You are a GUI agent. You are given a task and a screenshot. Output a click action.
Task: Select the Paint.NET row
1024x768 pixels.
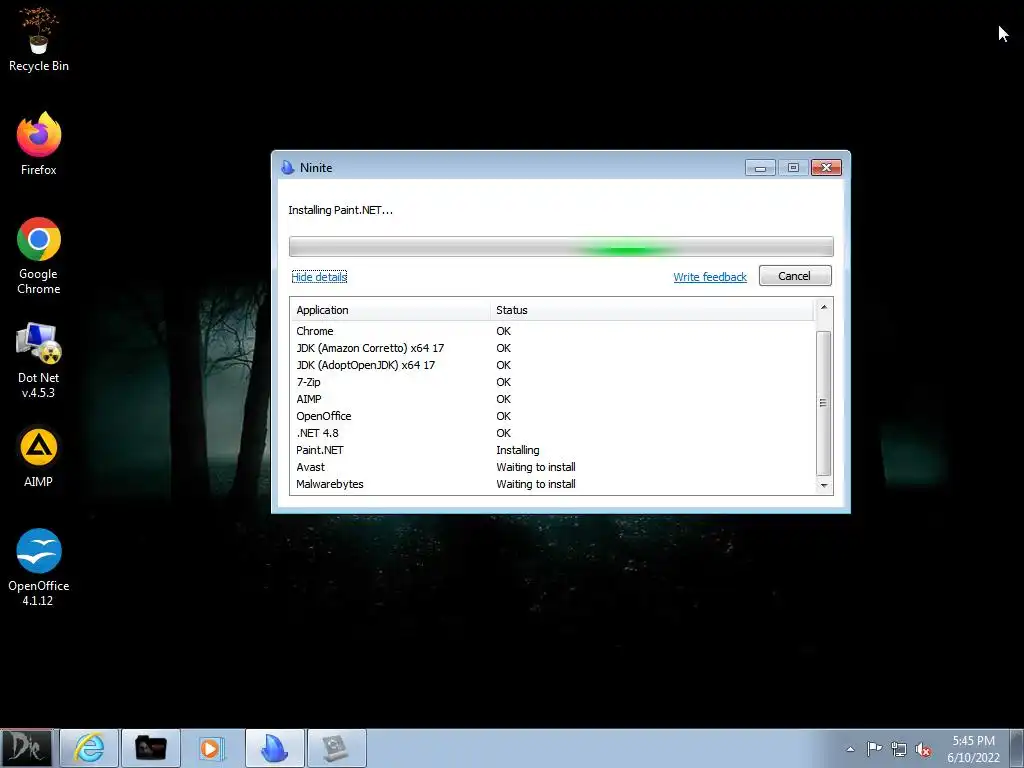(552, 450)
